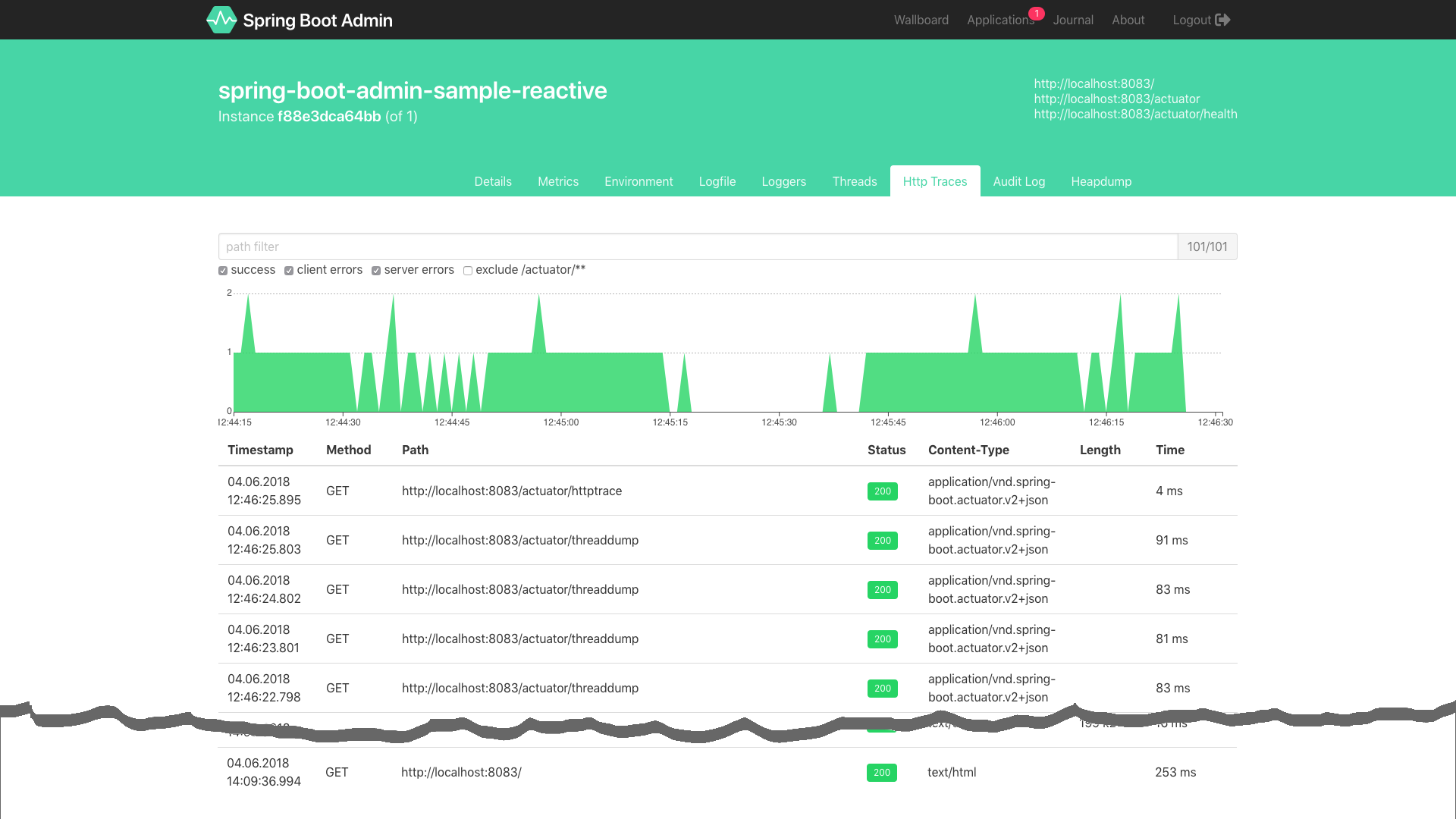Click the Threads tab
Screen dimensions: 1456x819
[855, 181]
